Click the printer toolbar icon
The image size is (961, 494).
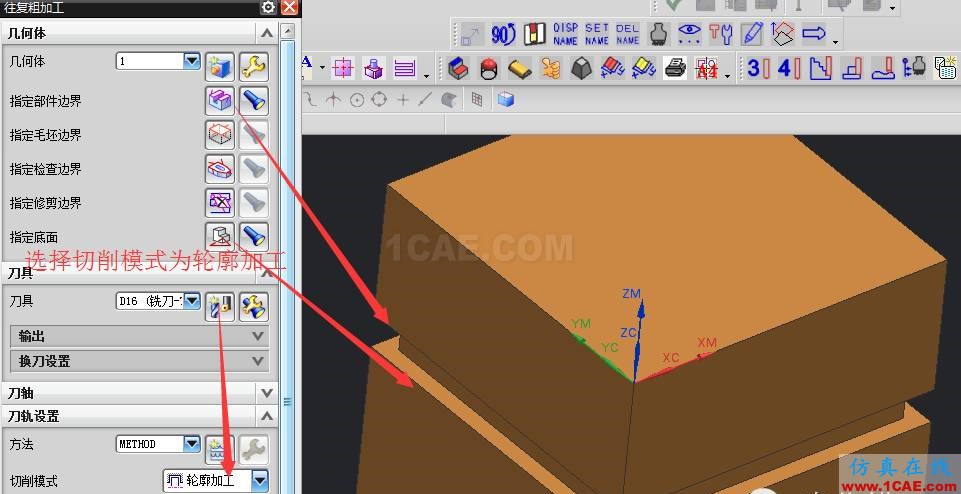675,68
